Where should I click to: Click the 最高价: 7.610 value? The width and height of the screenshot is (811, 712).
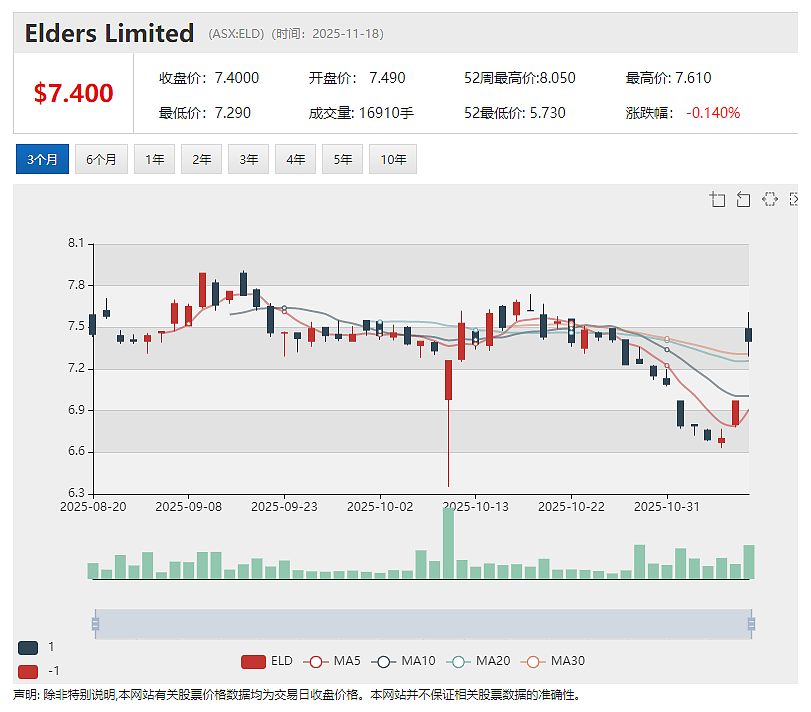click(668, 78)
